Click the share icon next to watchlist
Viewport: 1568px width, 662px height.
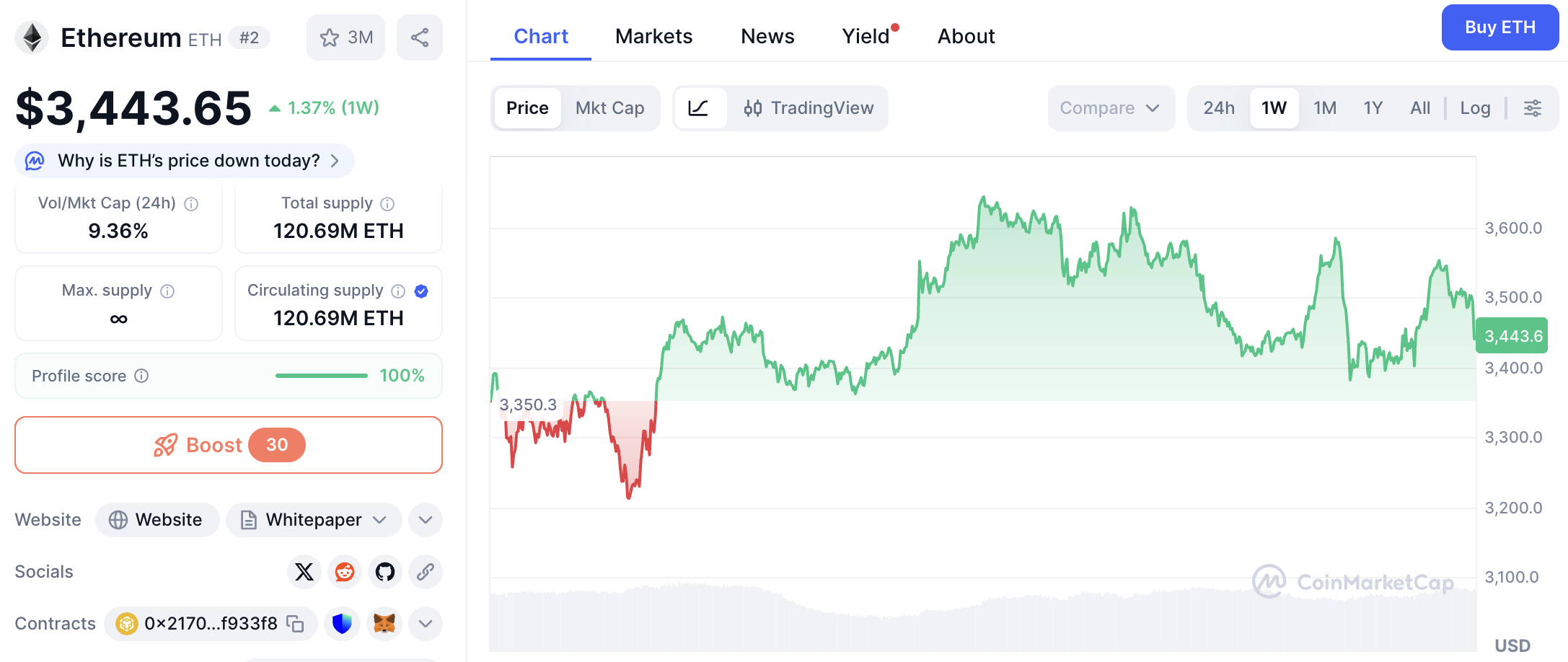tap(420, 37)
